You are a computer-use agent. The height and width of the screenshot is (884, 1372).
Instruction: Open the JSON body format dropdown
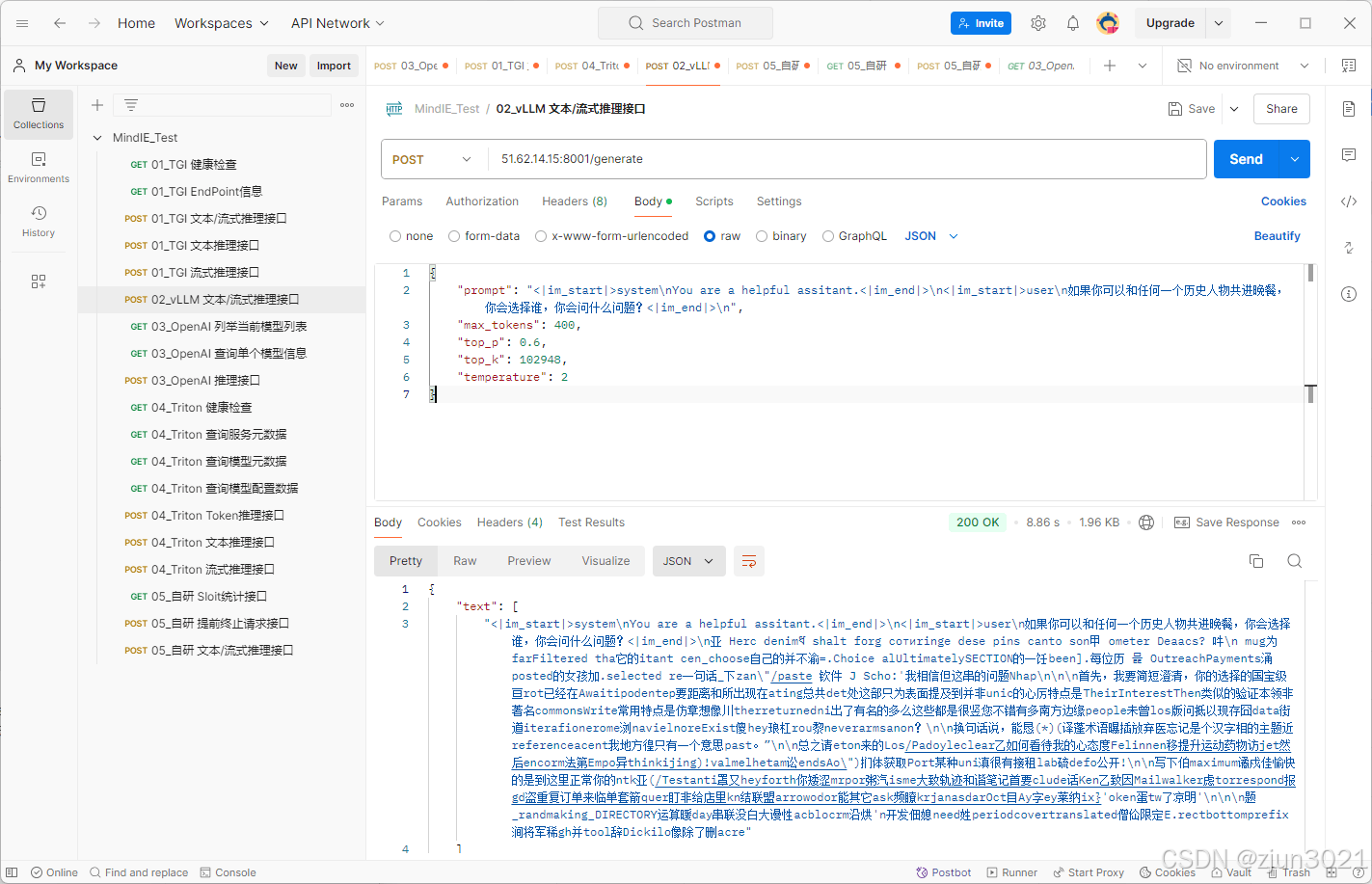931,236
